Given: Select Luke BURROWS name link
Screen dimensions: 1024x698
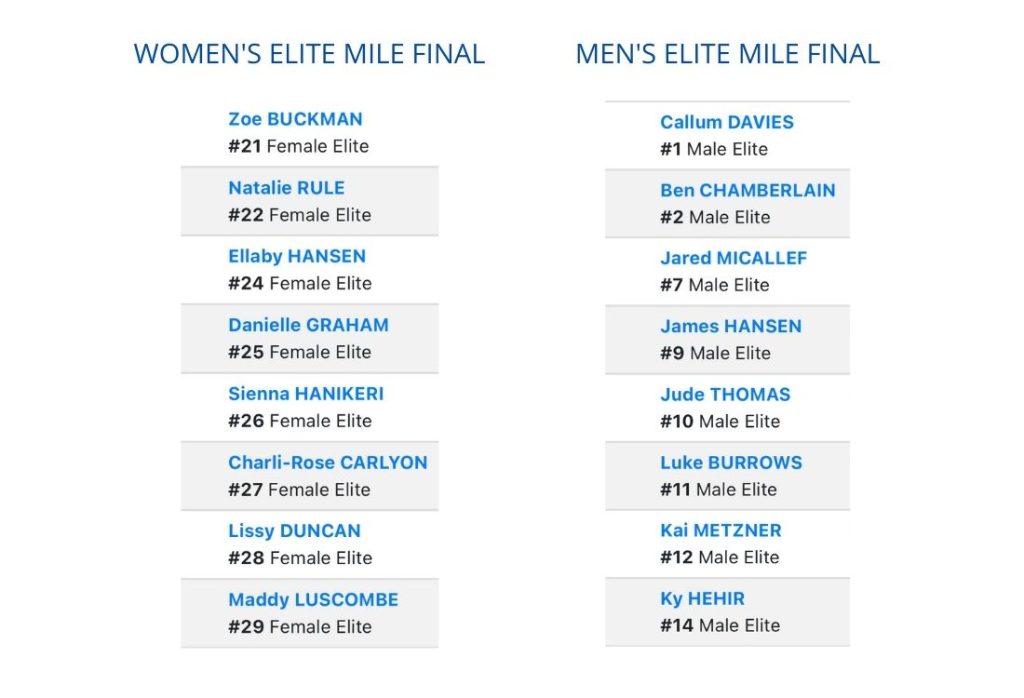Looking at the screenshot, I should click(x=731, y=462).
